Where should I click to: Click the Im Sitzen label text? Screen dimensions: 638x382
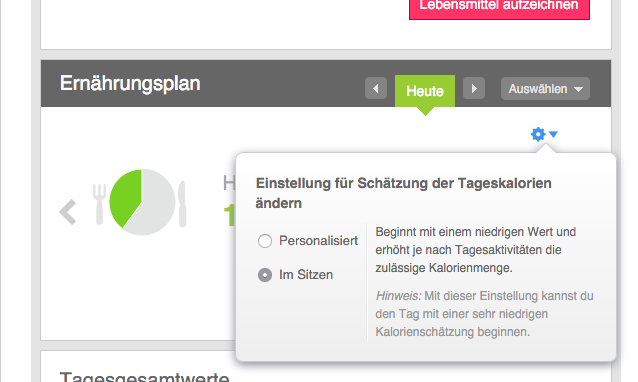pos(306,275)
